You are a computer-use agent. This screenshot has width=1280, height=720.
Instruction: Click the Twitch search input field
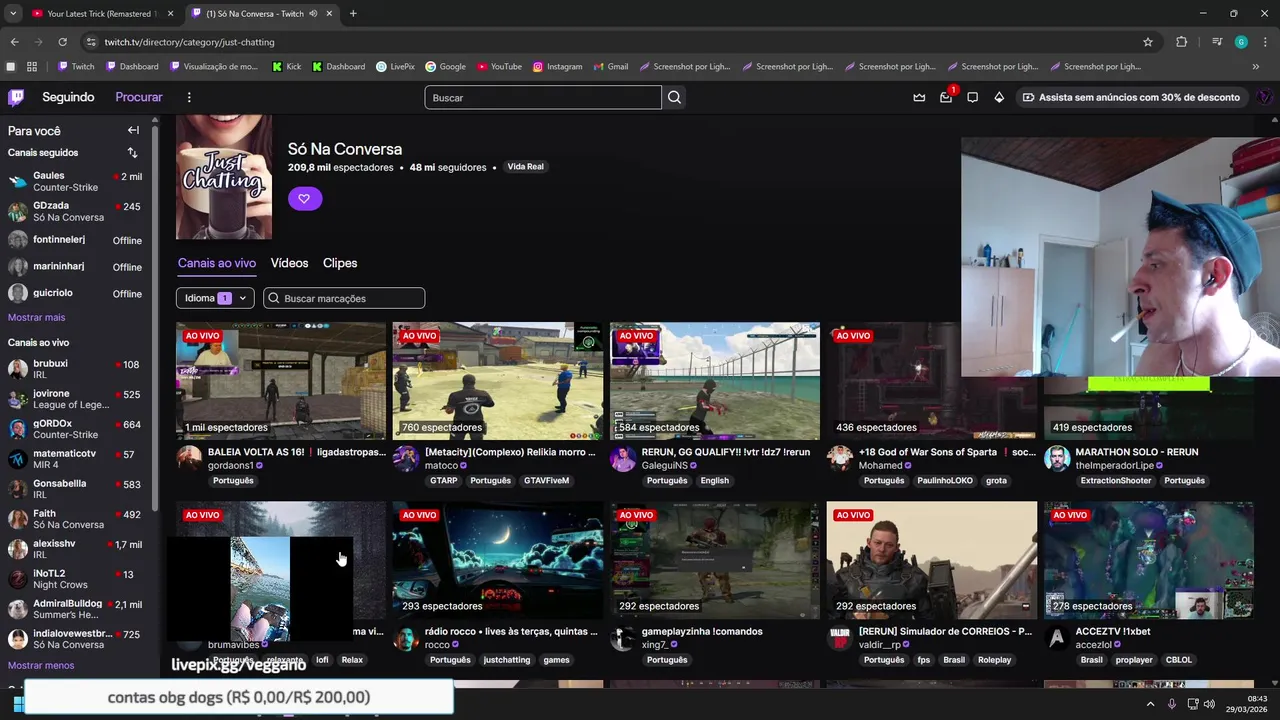[x=543, y=97]
